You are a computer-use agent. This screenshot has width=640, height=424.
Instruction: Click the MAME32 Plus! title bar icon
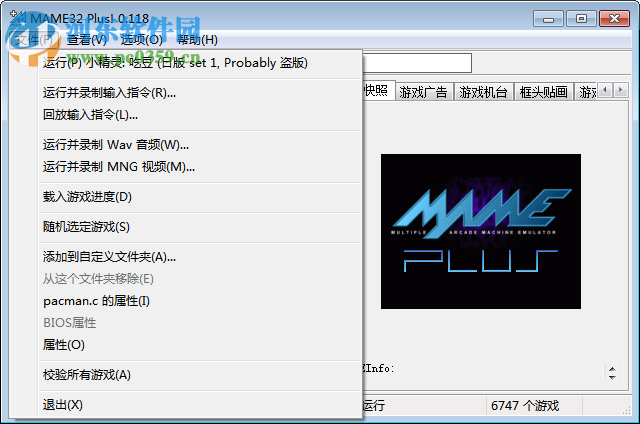coord(18,18)
